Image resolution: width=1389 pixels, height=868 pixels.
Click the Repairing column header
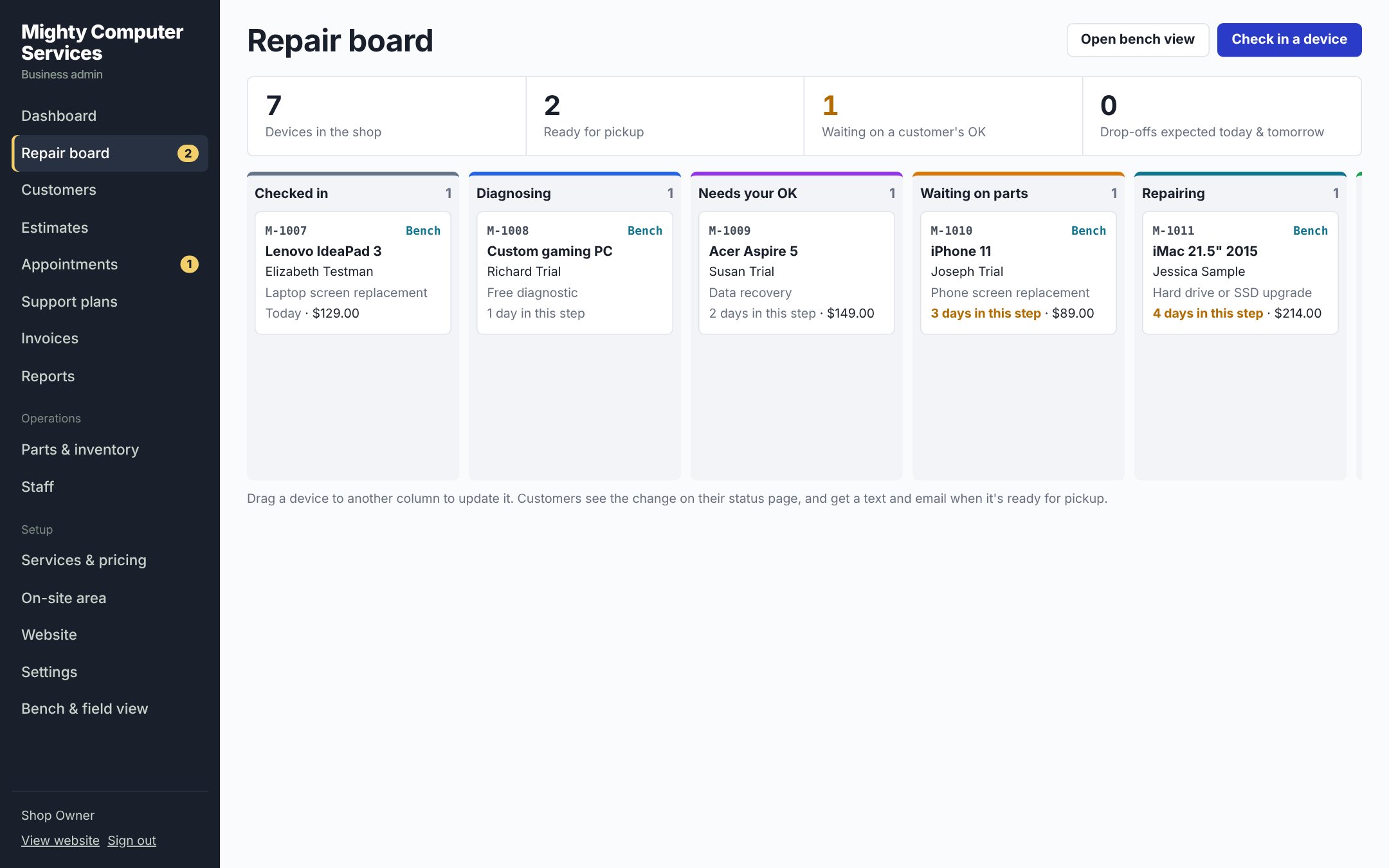[x=1240, y=193]
